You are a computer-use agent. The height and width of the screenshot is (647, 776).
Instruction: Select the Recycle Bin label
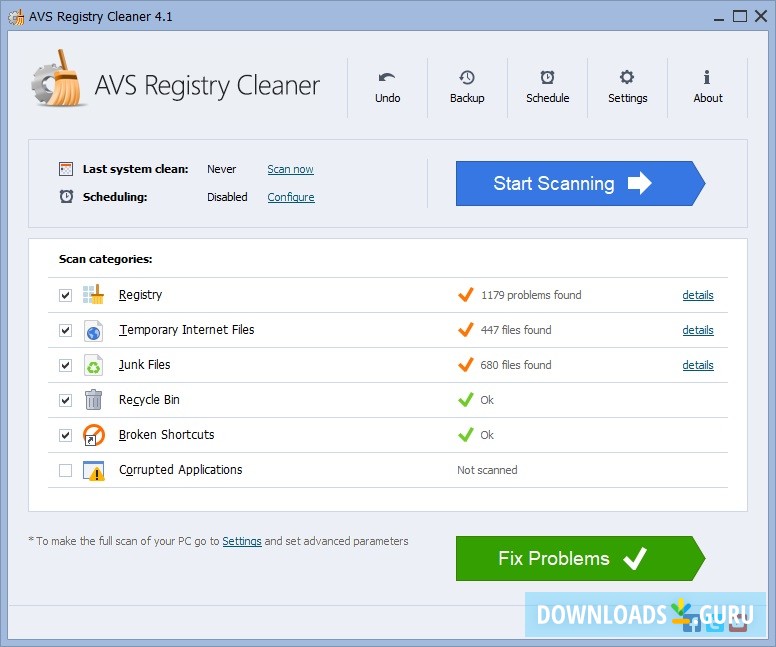(149, 400)
